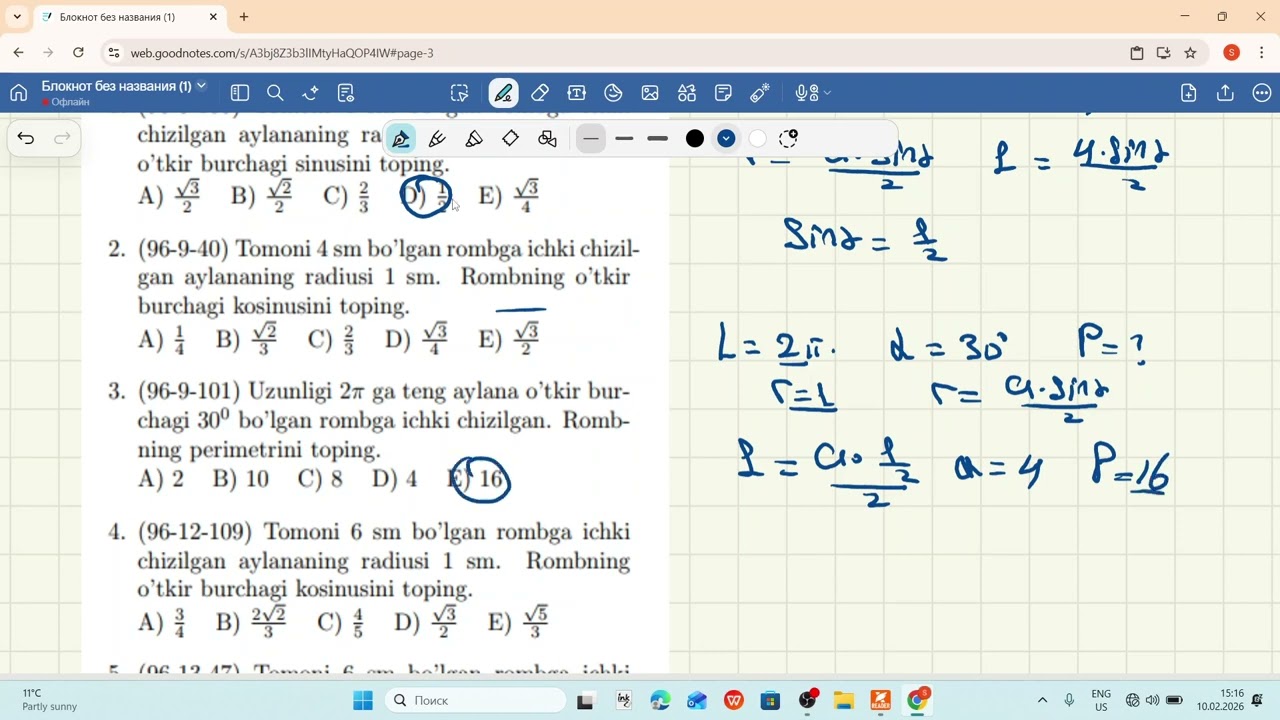
Task: Show hidden system tray icons
Action: click(x=1042, y=700)
